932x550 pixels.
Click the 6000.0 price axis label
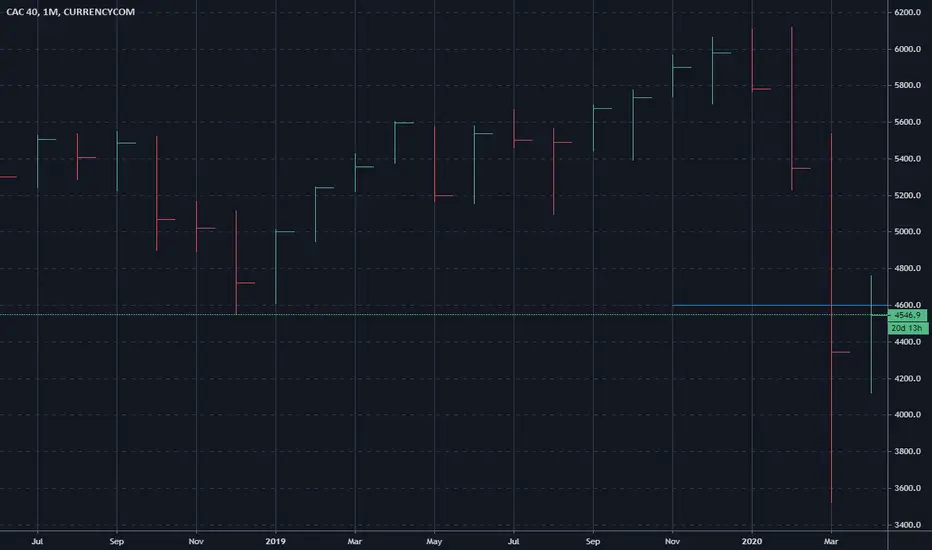[907, 49]
